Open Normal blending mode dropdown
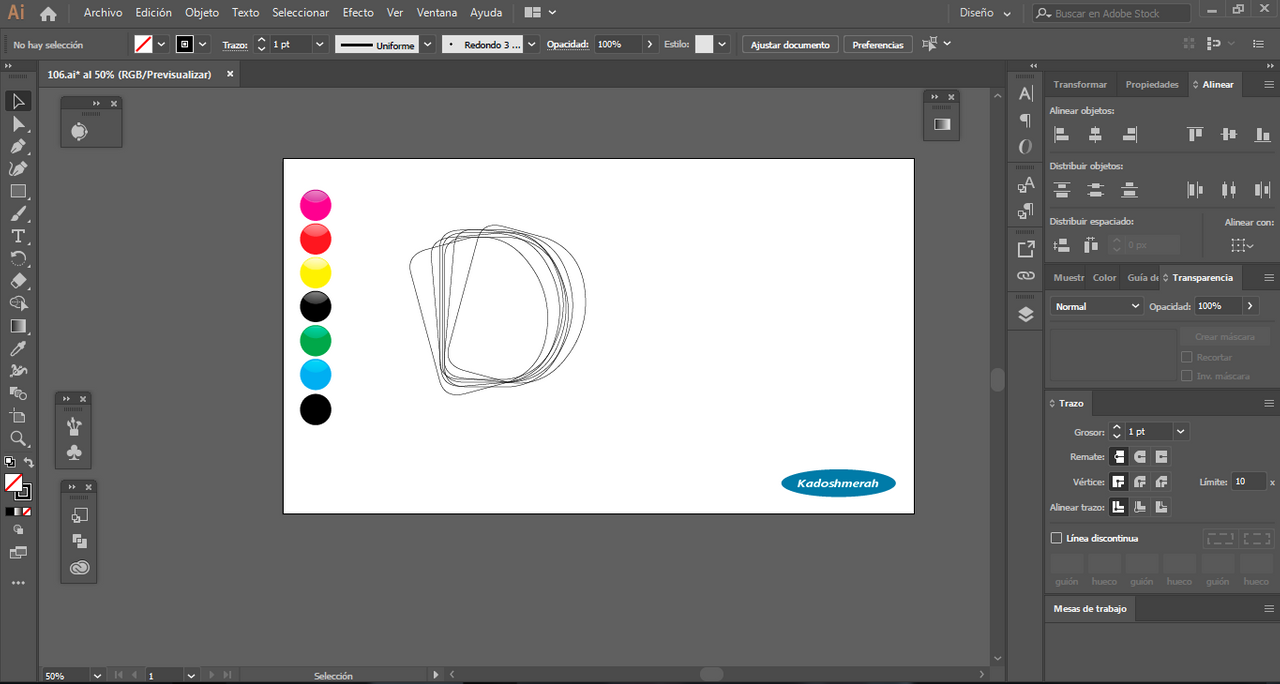This screenshot has width=1280, height=684. coord(1097,306)
